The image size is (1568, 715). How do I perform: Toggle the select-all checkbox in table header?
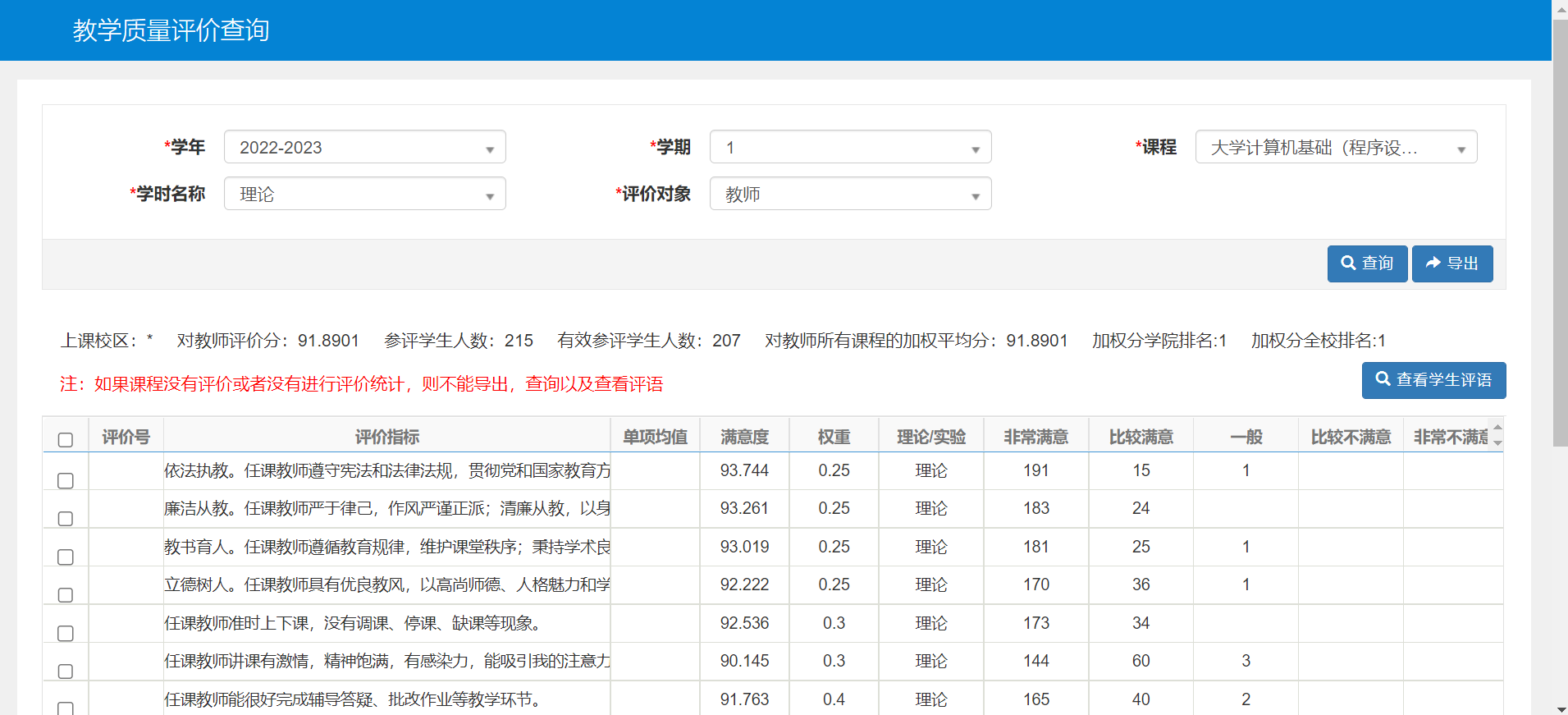[x=66, y=440]
